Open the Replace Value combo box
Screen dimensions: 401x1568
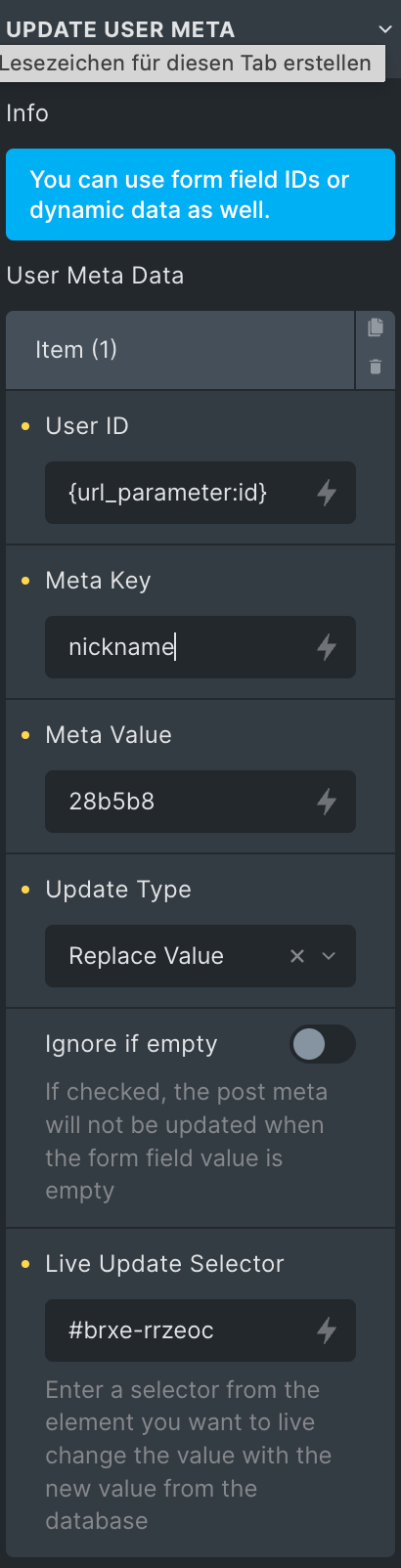click(x=200, y=956)
